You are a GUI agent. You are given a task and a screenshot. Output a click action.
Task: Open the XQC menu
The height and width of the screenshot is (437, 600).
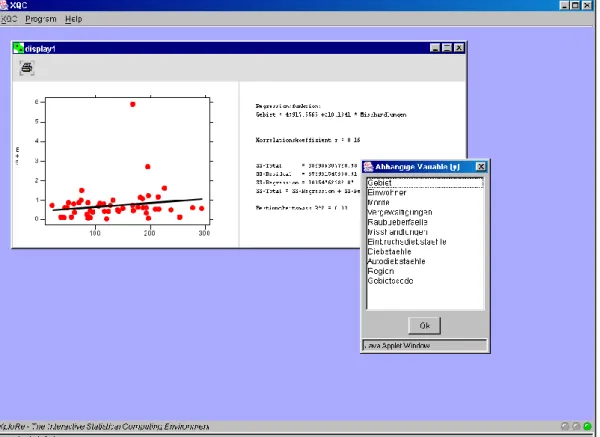[9, 19]
